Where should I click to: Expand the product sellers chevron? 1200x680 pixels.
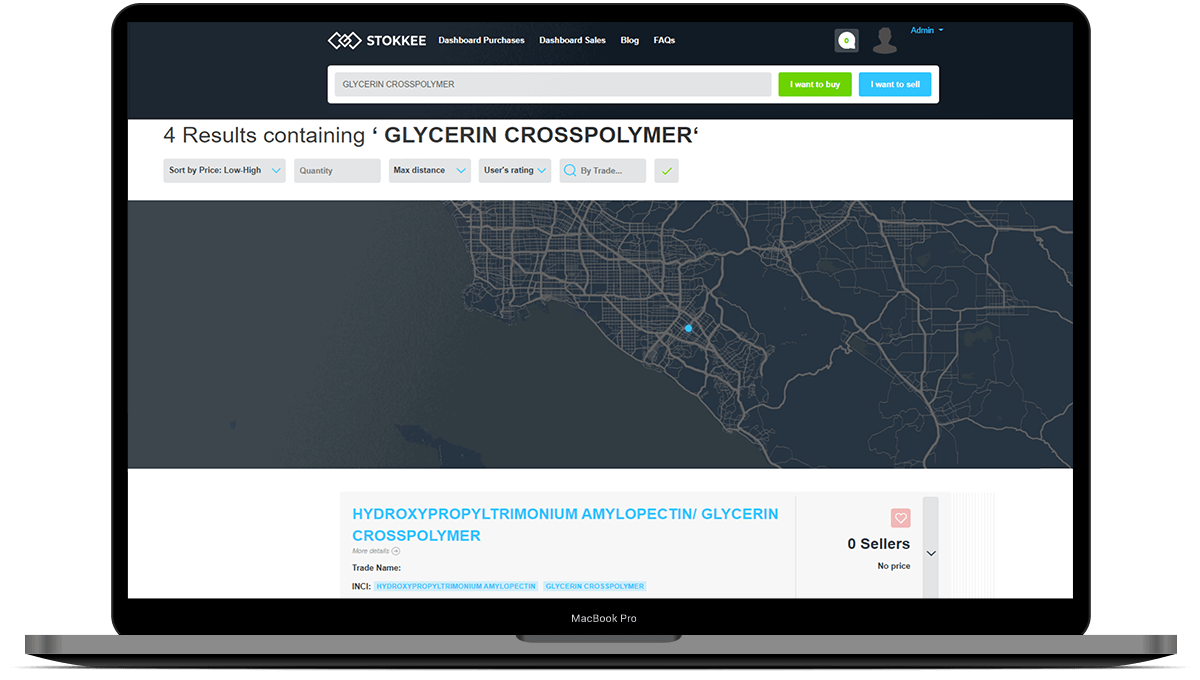coord(931,553)
